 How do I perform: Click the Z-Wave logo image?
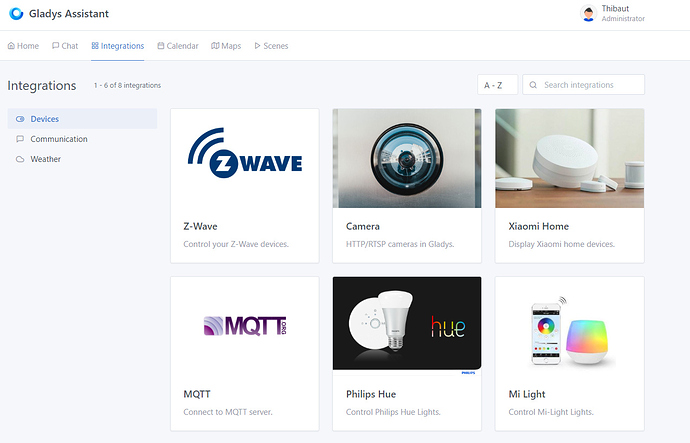(245, 153)
